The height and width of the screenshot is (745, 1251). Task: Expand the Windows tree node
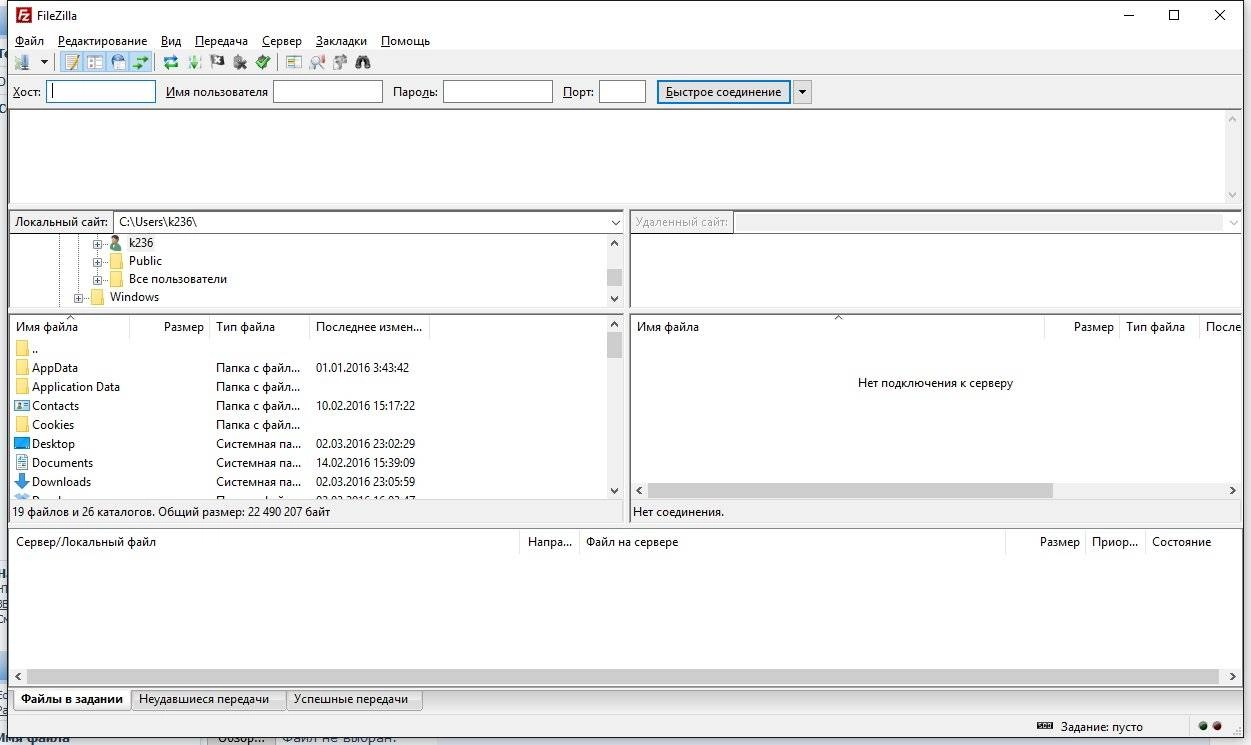[79, 297]
